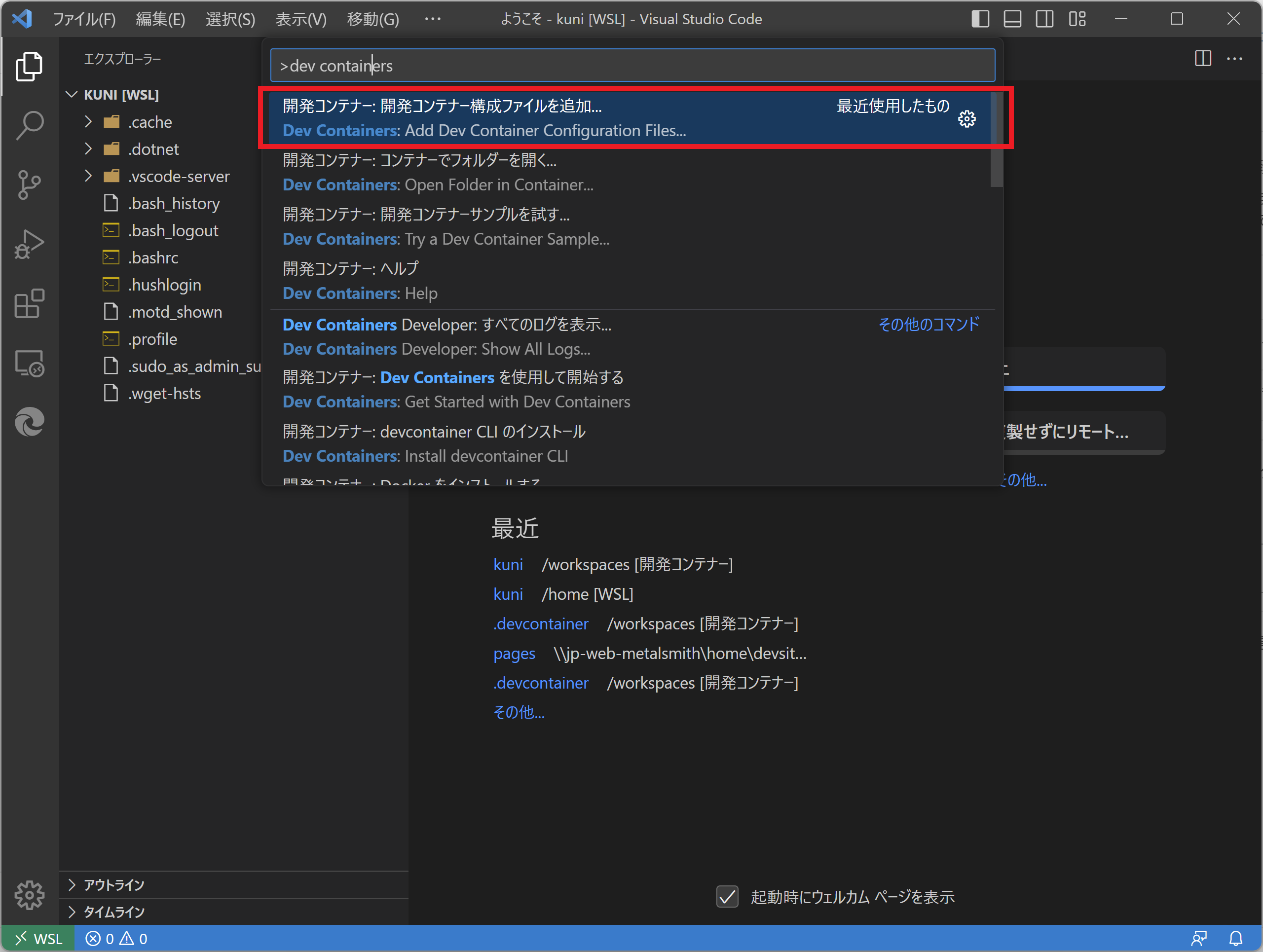Open first .devcontainer recent link
Screen dimensions: 1263x952
pos(541,624)
